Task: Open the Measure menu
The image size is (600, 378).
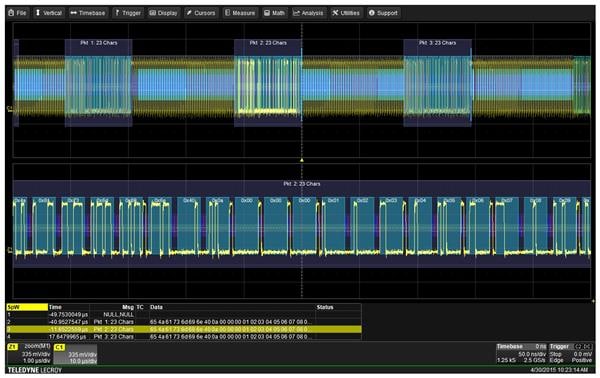Action: click(240, 13)
